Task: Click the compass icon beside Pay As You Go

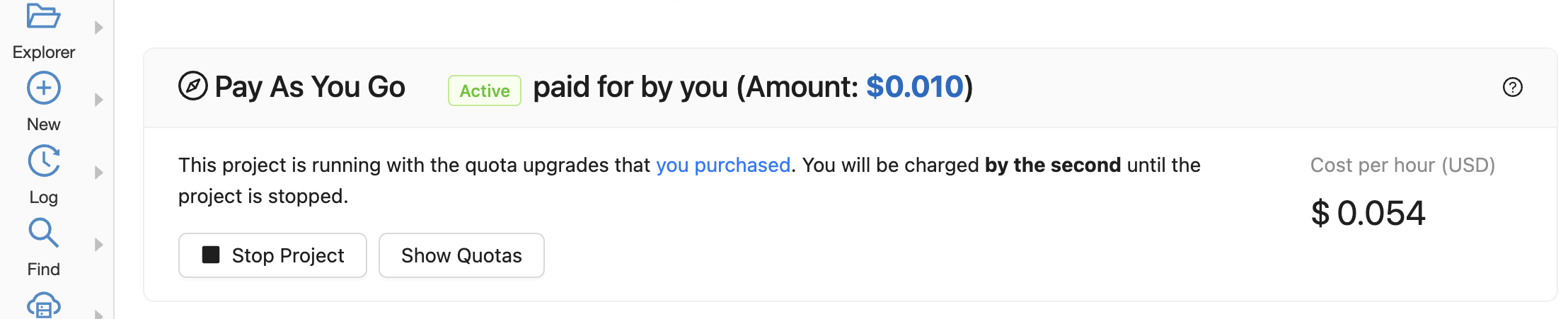Action: (192, 86)
